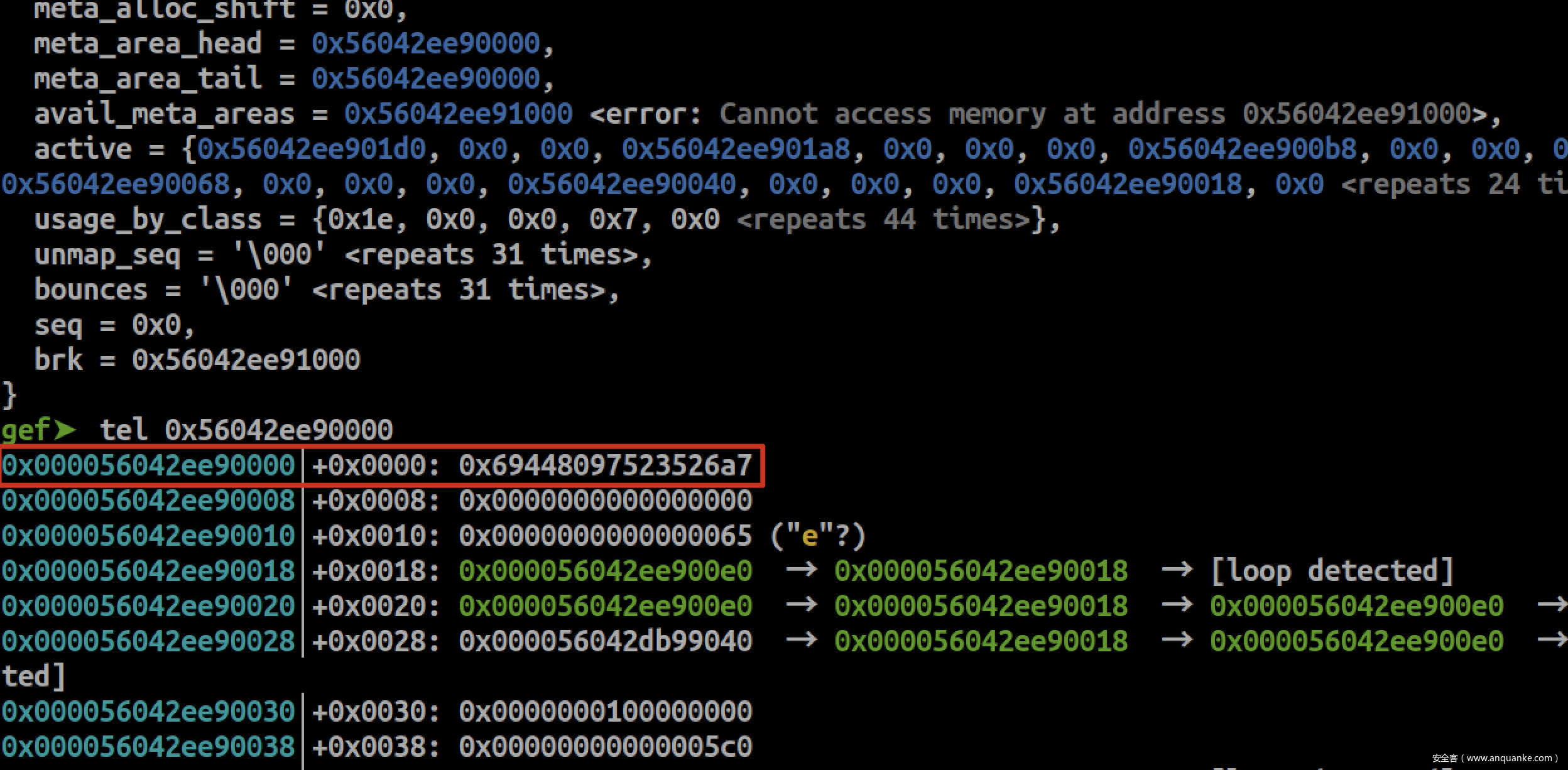Click the avail_meta_areas pointer 0x56042ee91000
The width and height of the screenshot is (1568, 770).
(458, 114)
